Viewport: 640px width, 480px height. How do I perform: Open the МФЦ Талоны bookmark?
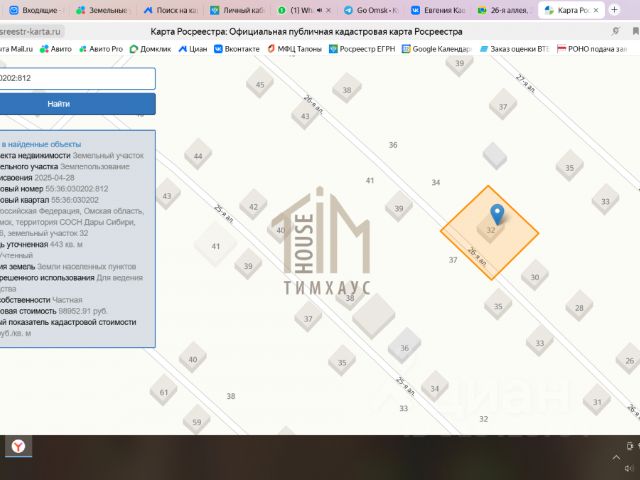[294, 49]
